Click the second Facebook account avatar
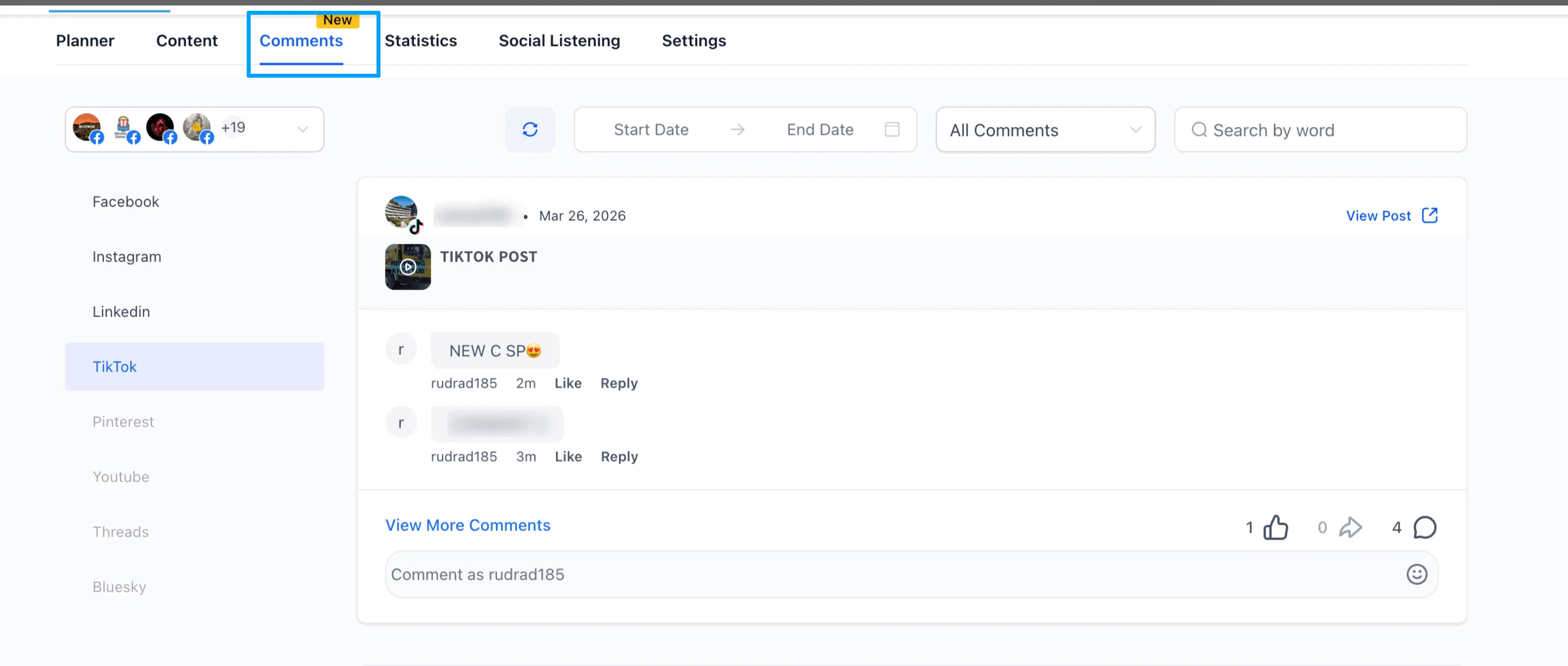Screen dimensions: 1568x666 pos(123,127)
